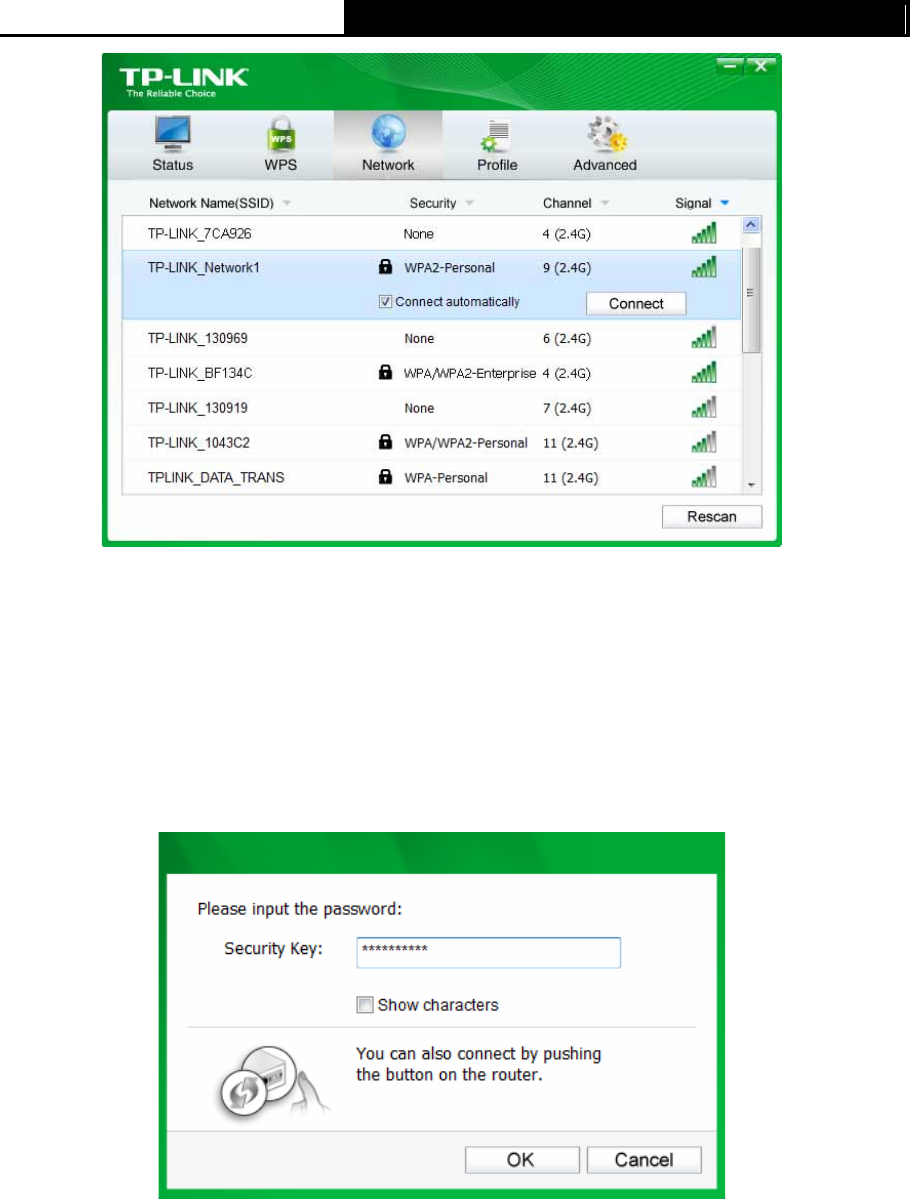The image size is (910, 1199).
Task: Click lock icon of TP-LINK_BF134C
Action: pos(385,372)
